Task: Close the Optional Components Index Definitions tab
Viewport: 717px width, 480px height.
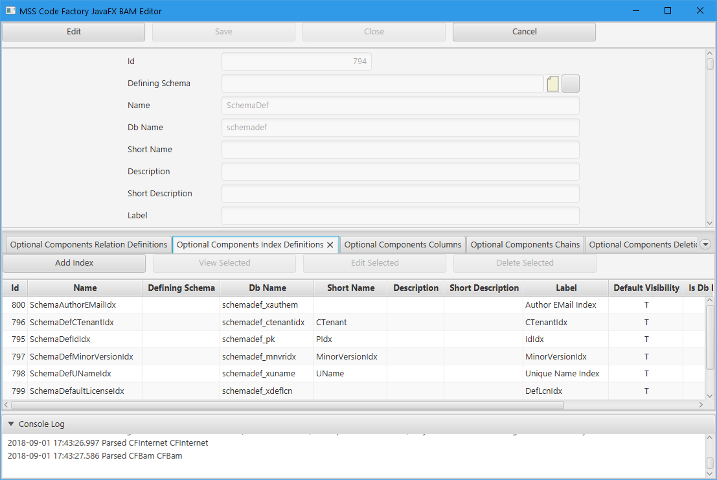Action: coord(330,244)
